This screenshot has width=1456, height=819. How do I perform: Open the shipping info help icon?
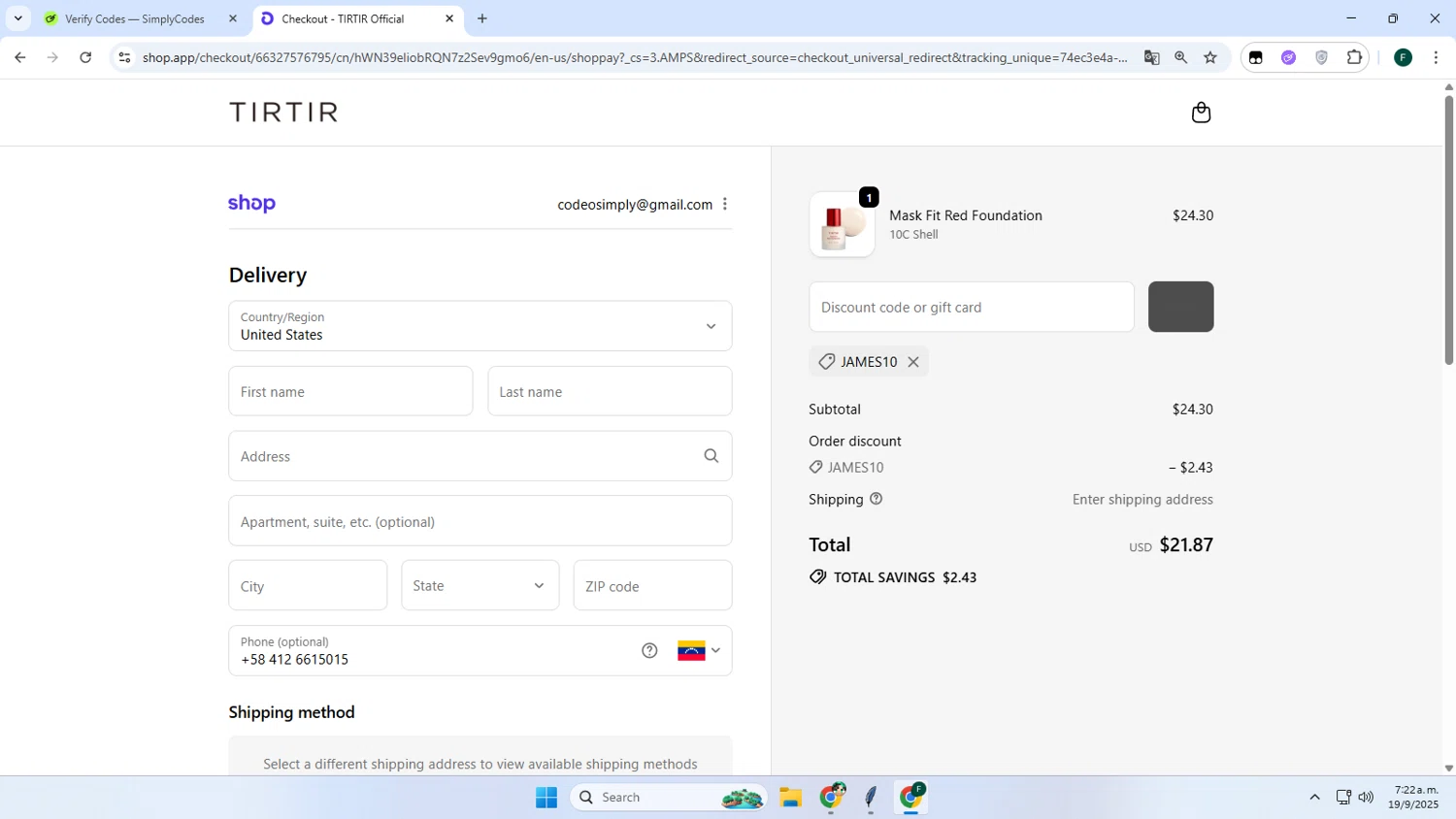(x=877, y=499)
